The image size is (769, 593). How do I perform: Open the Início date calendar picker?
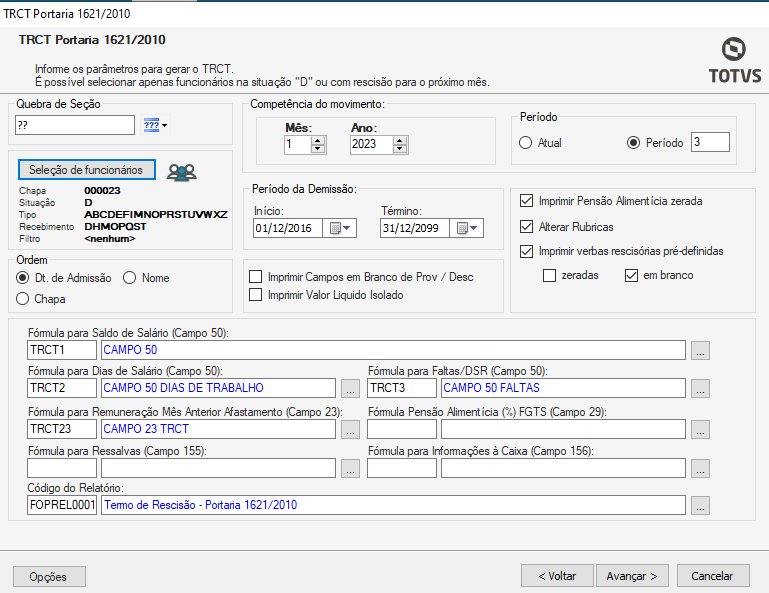click(341, 228)
